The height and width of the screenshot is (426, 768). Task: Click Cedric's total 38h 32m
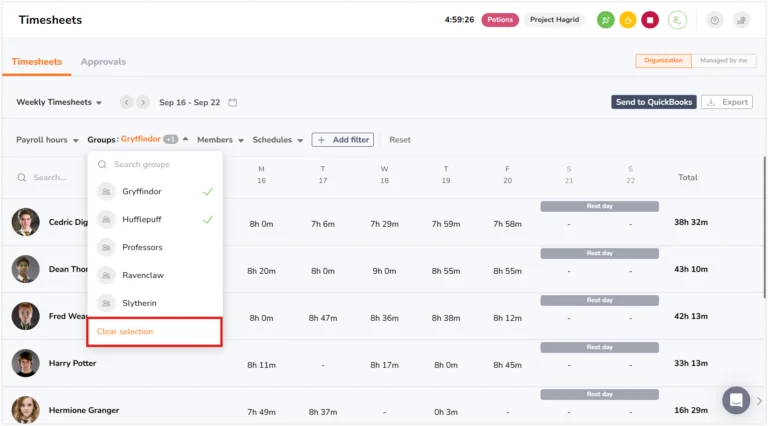tap(691, 222)
